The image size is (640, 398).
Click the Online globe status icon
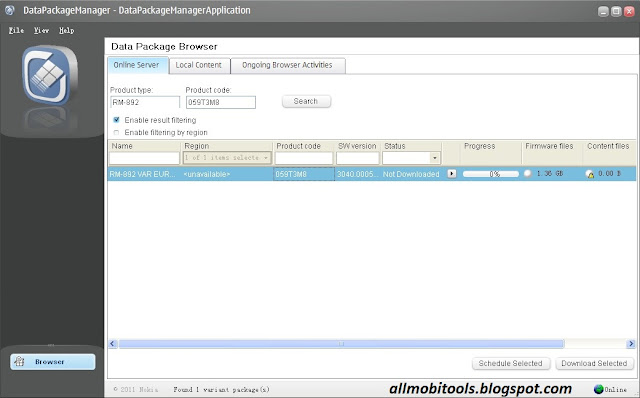(598, 389)
